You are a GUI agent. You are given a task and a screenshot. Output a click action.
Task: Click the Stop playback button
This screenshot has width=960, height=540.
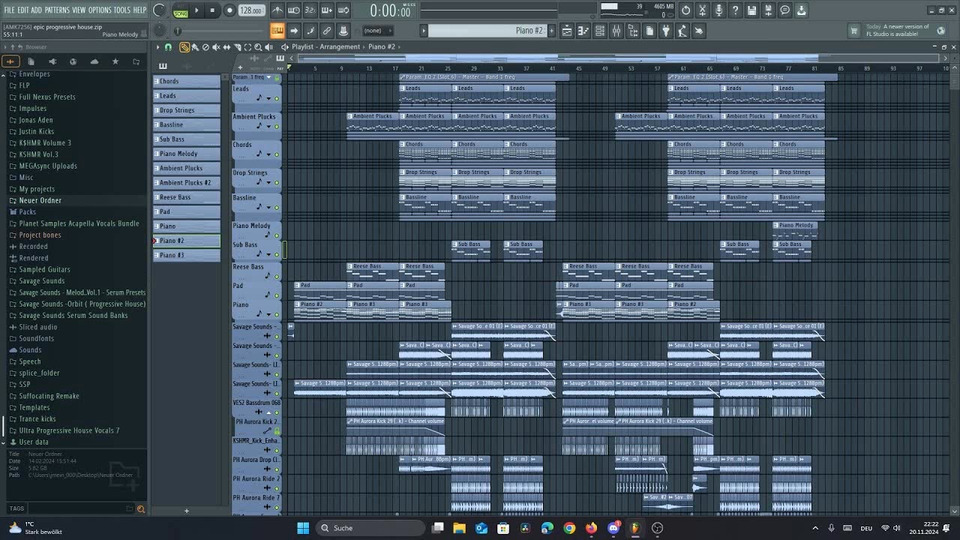[213, 10]
